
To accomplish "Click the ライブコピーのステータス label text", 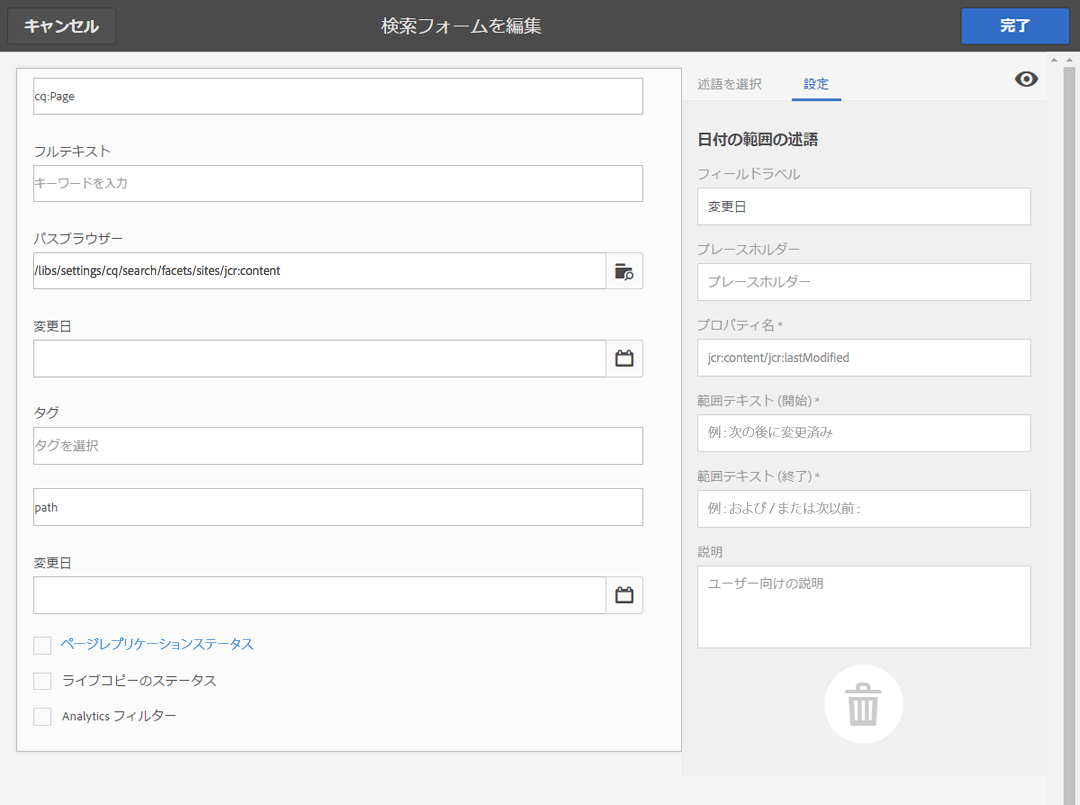I will [139, 680].
